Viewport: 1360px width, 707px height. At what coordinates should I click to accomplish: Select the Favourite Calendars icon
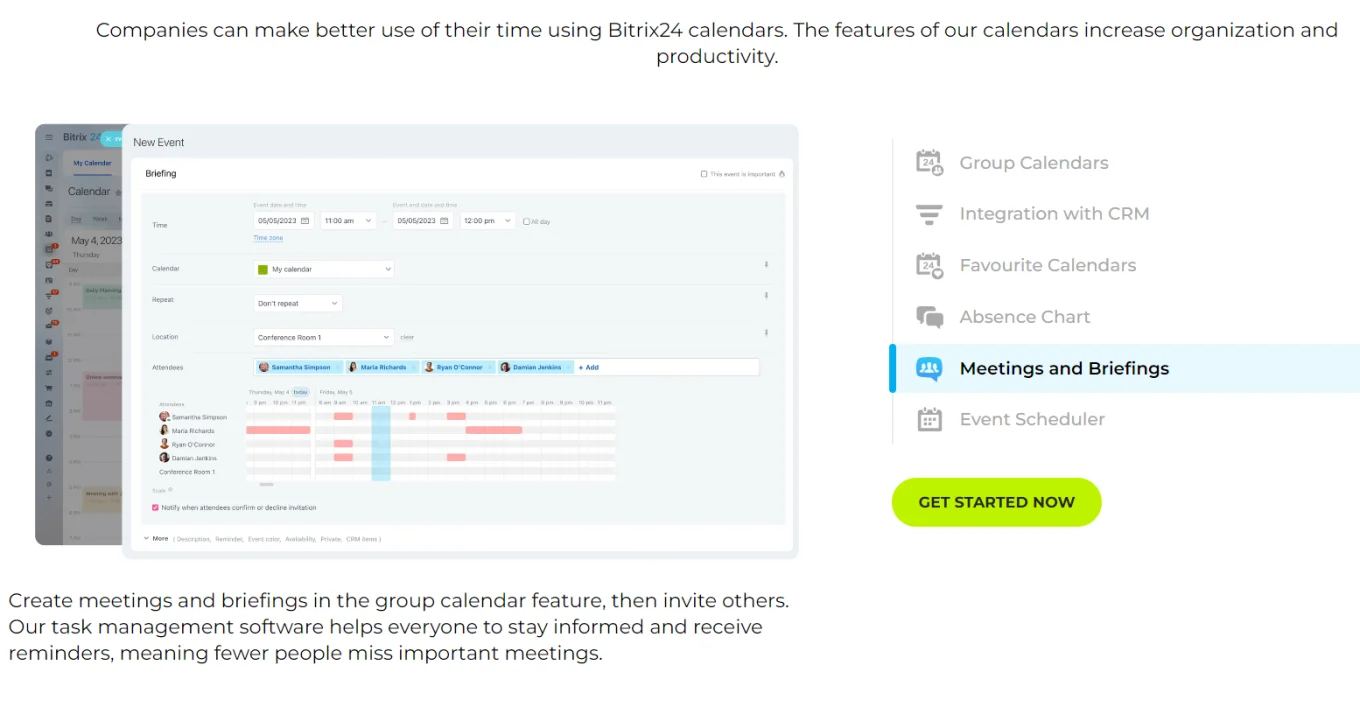(929, 265)
